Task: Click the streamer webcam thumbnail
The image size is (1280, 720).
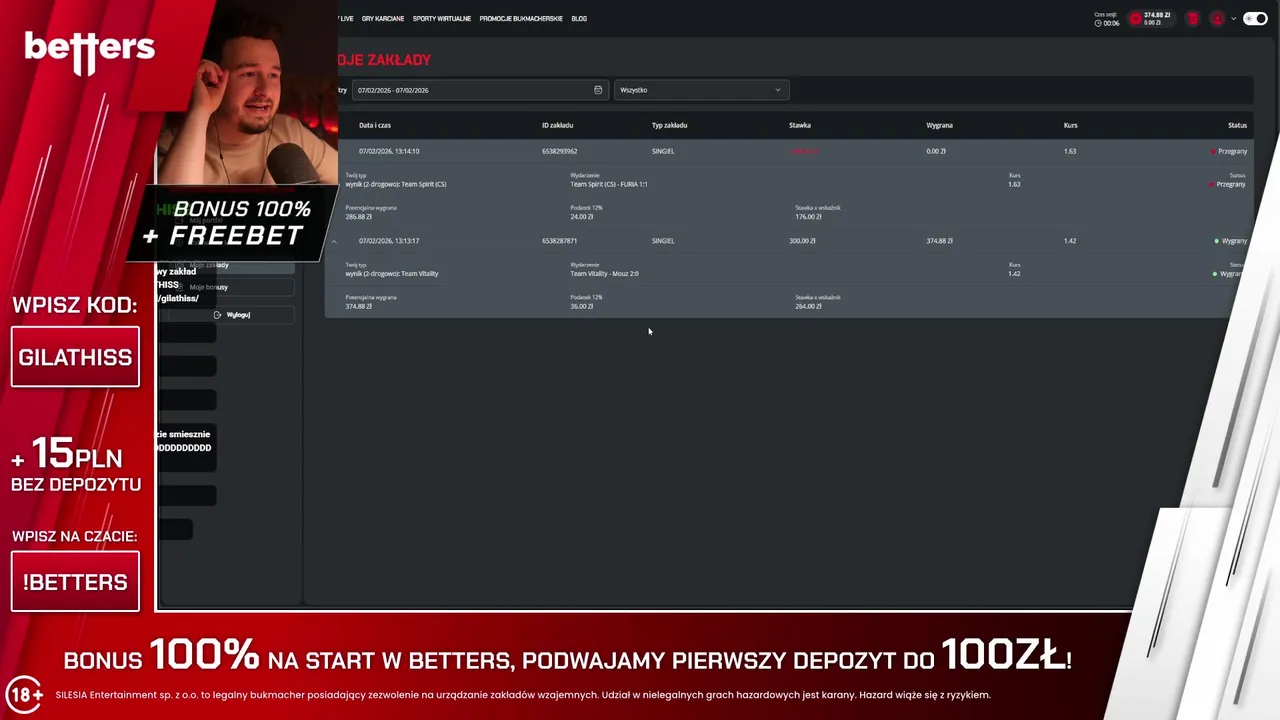Action: (x=247, y=93)
